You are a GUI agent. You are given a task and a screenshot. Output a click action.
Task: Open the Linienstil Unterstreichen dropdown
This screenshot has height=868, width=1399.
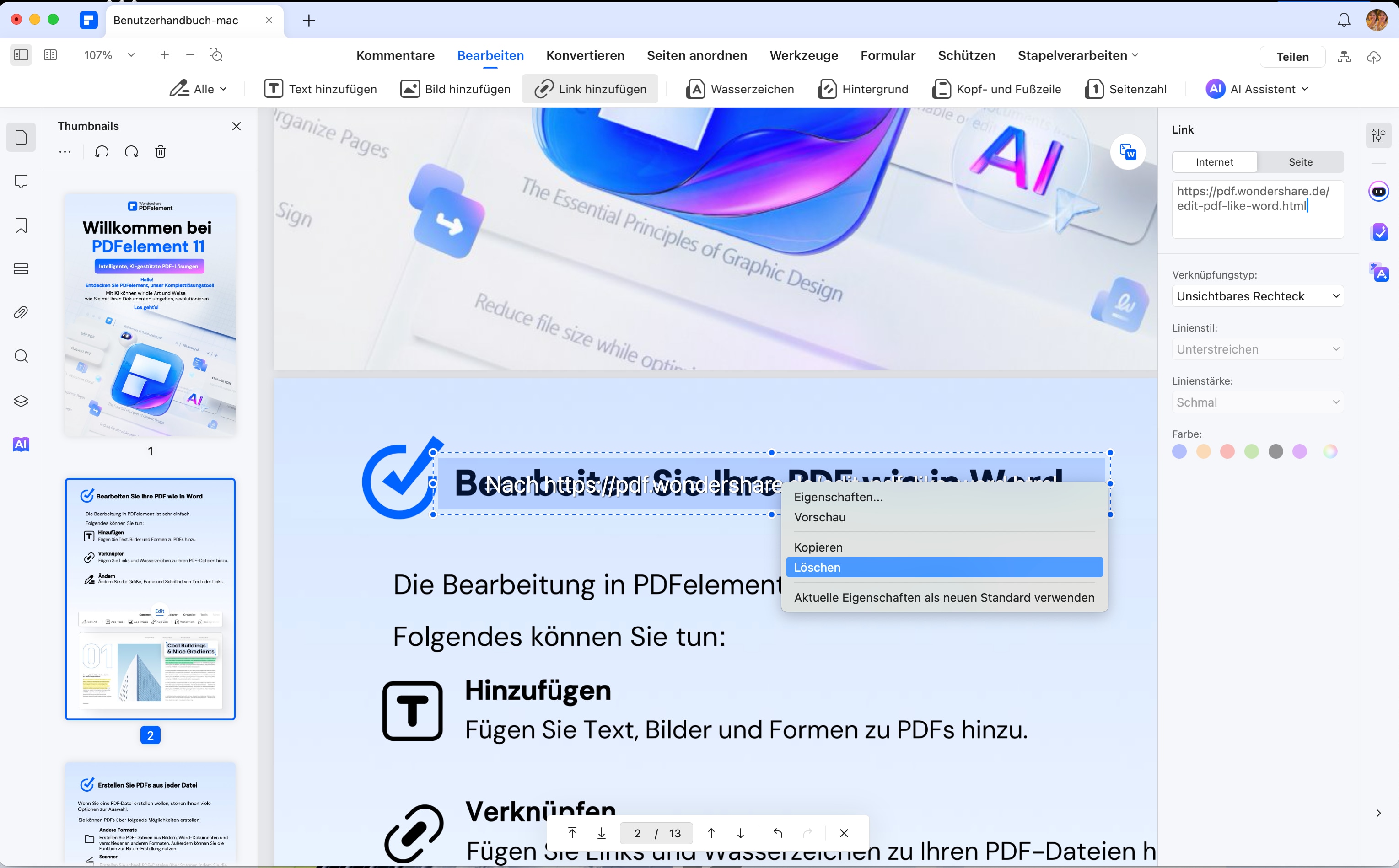tap(1258, 349)
